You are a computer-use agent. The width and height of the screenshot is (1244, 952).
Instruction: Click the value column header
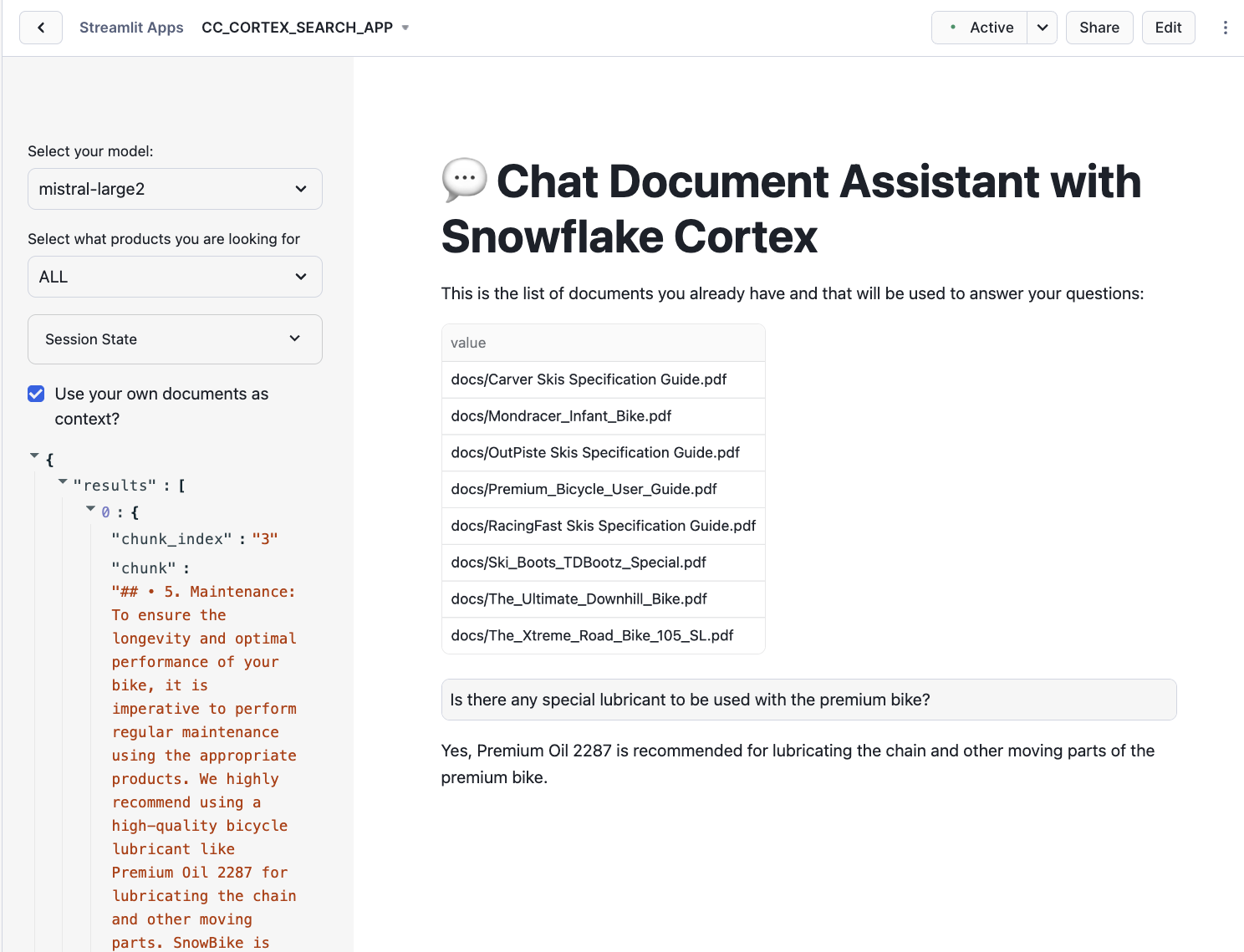(604, 343)
